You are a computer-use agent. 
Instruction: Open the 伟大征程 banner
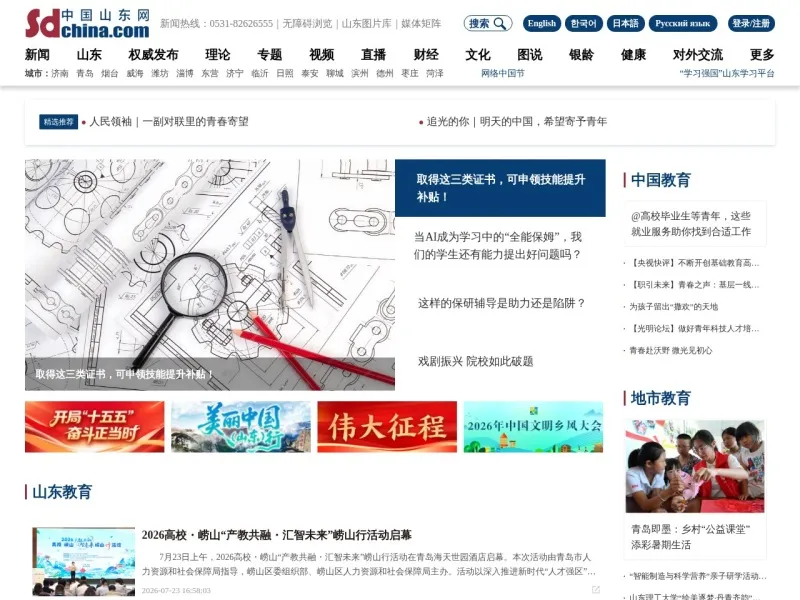point(387,427)
